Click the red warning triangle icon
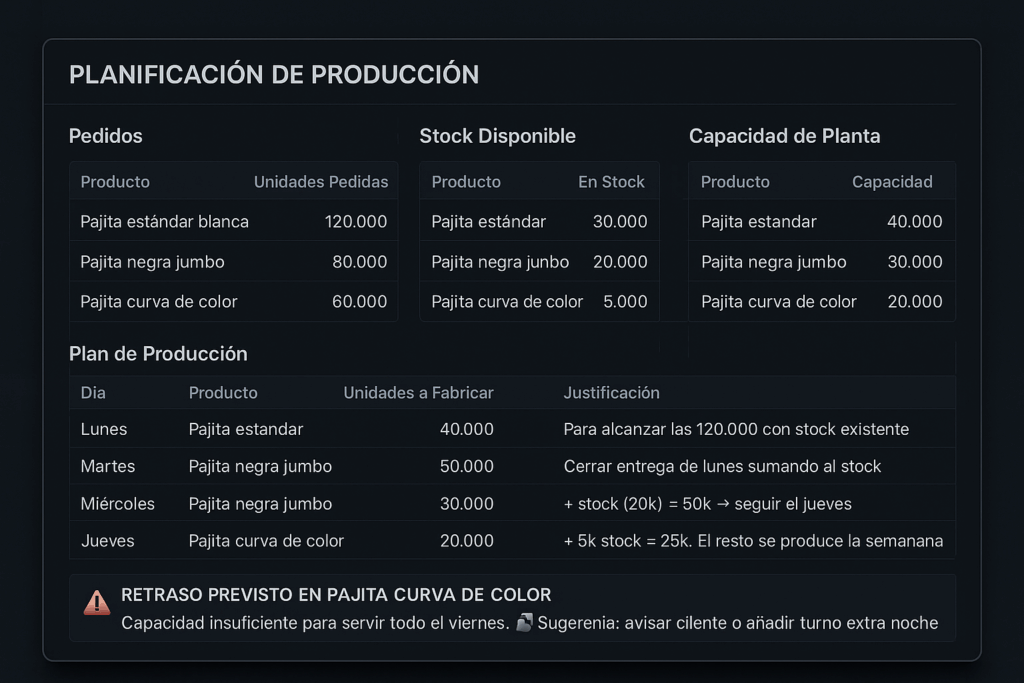 pyautogui.click(x=97, y=603)
